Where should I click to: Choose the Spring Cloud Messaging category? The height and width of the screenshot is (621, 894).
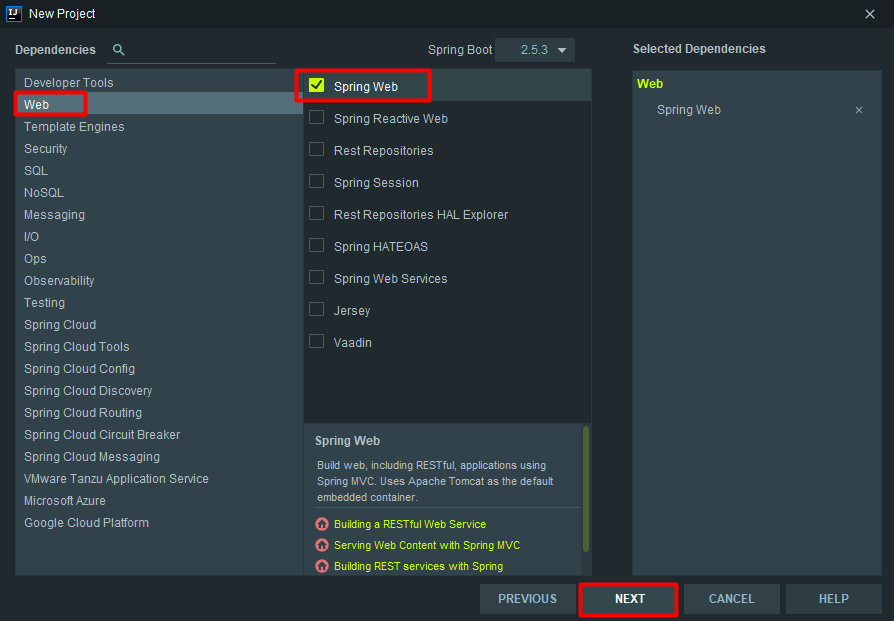point(159,457)
